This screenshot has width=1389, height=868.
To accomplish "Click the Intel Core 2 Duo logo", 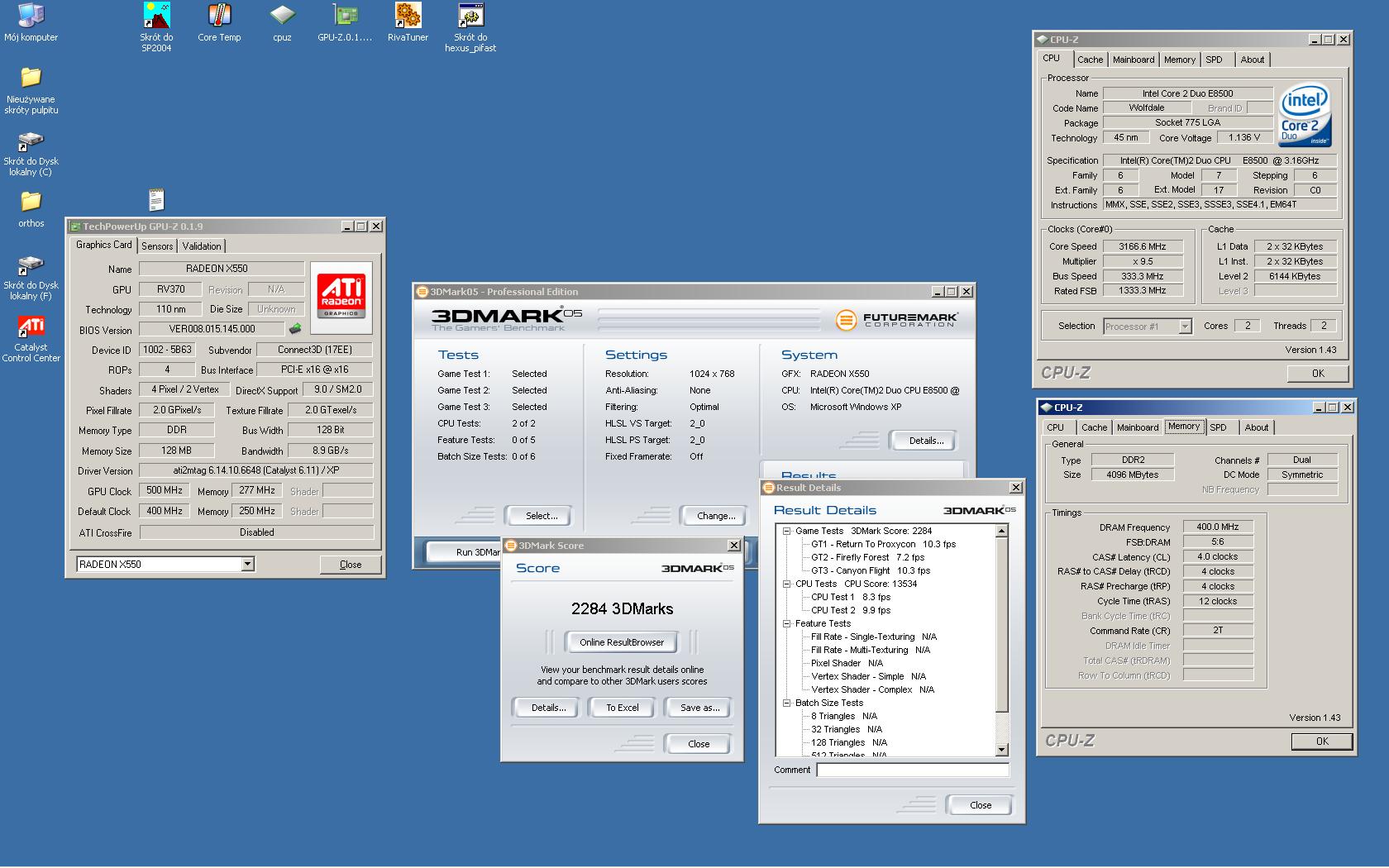I will [1305, 115].
